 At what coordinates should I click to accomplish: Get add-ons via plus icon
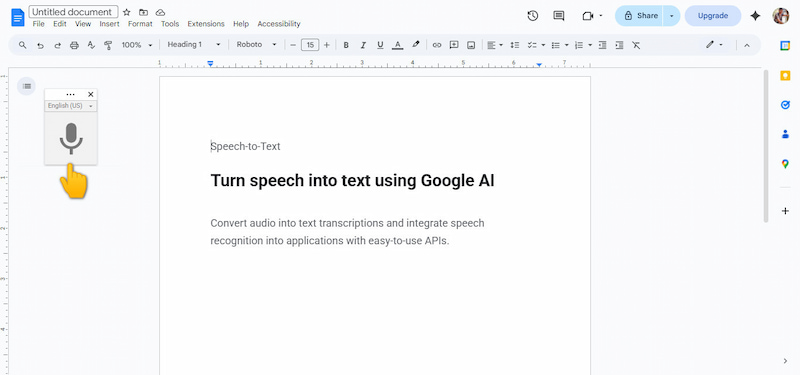point(785,211)
